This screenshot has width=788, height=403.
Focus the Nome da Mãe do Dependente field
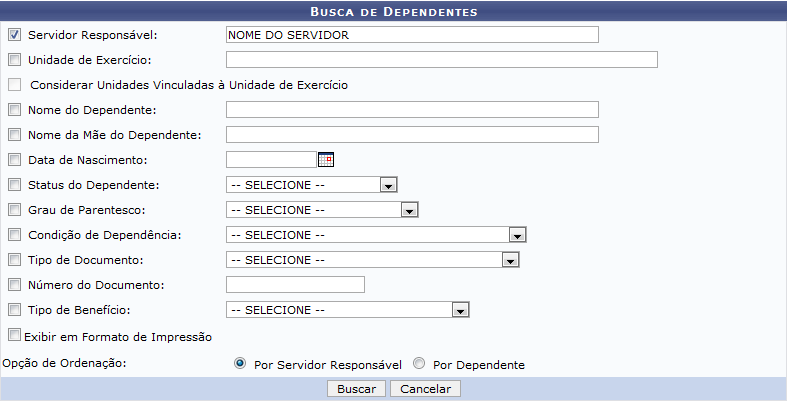412,135
